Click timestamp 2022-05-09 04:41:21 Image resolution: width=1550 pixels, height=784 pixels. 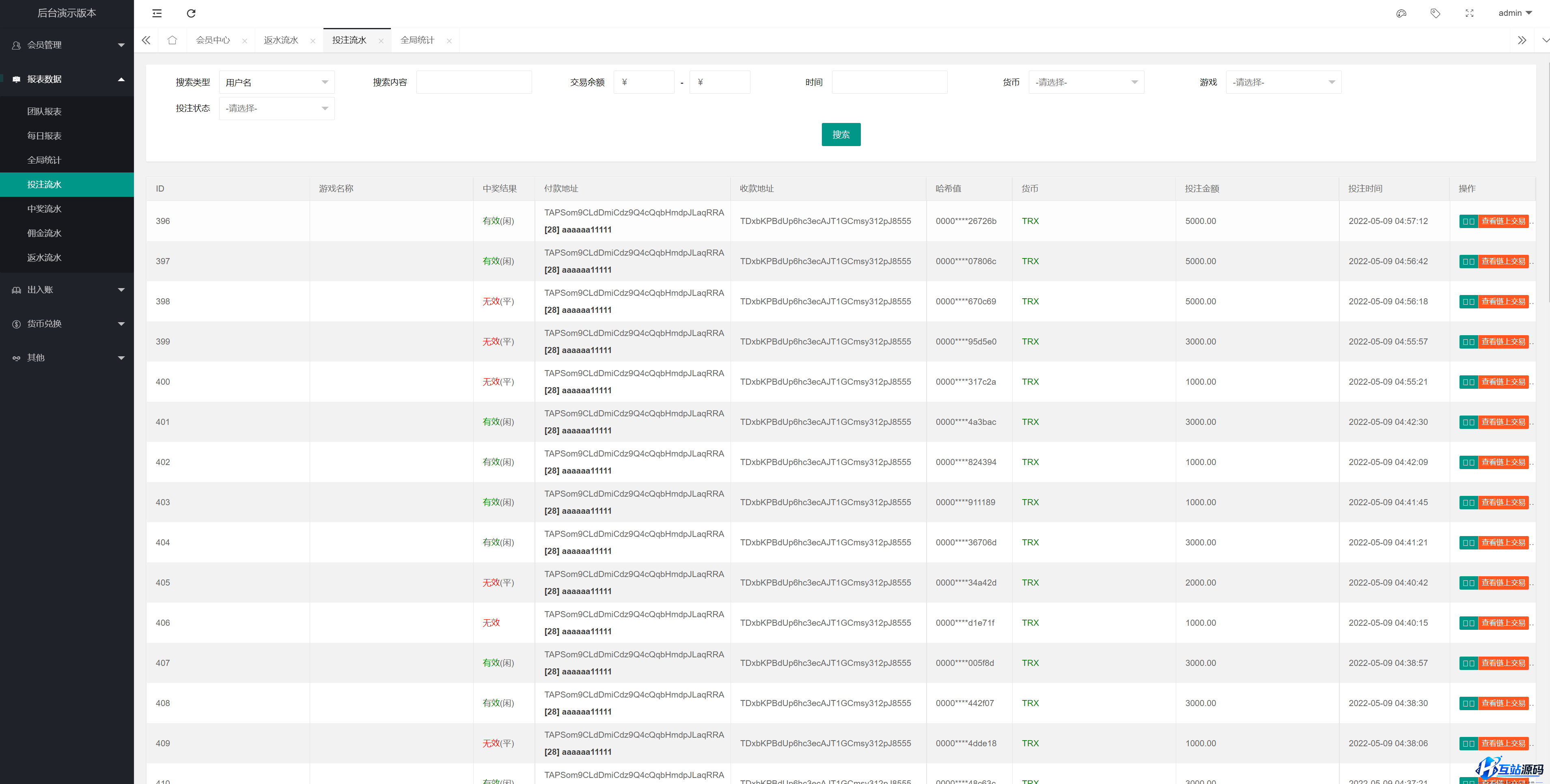tap(1388, 543)
